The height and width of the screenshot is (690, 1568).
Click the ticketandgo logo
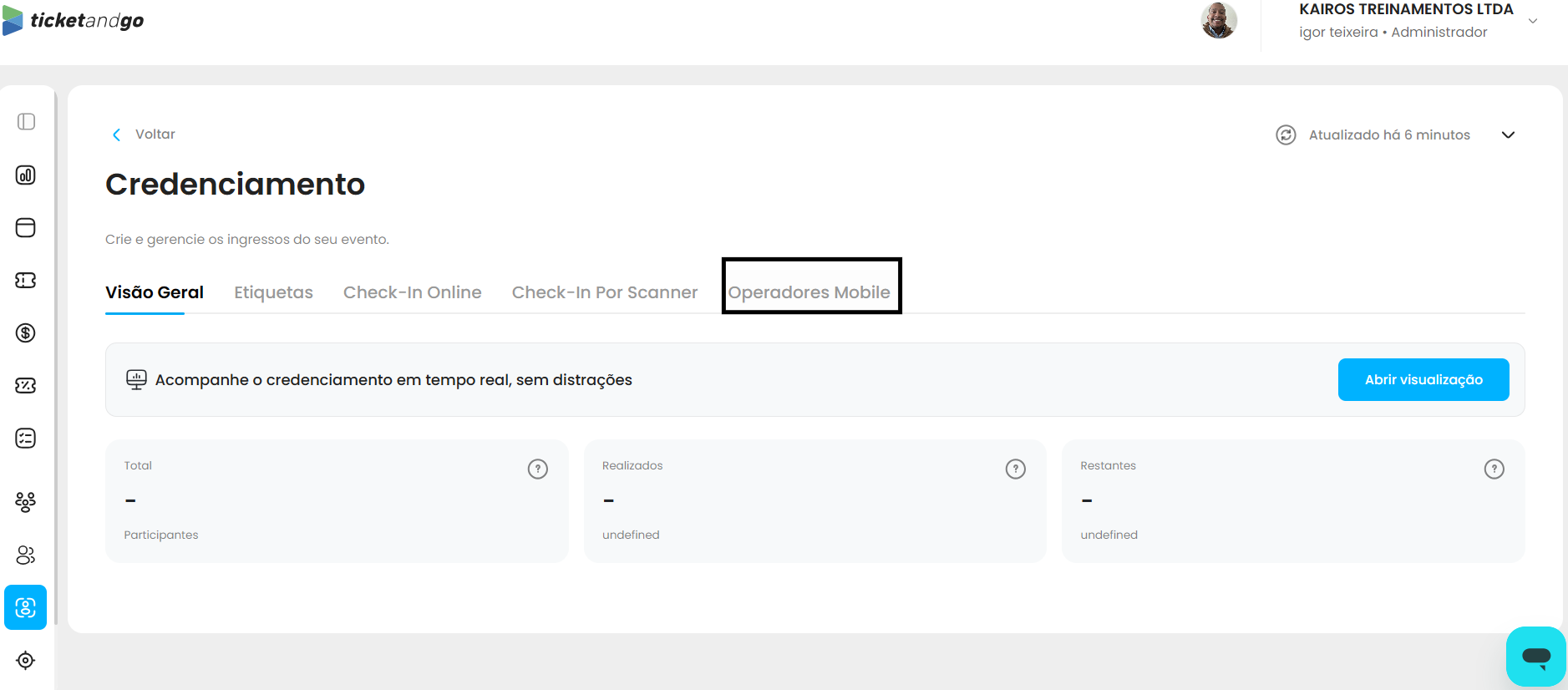74,20
